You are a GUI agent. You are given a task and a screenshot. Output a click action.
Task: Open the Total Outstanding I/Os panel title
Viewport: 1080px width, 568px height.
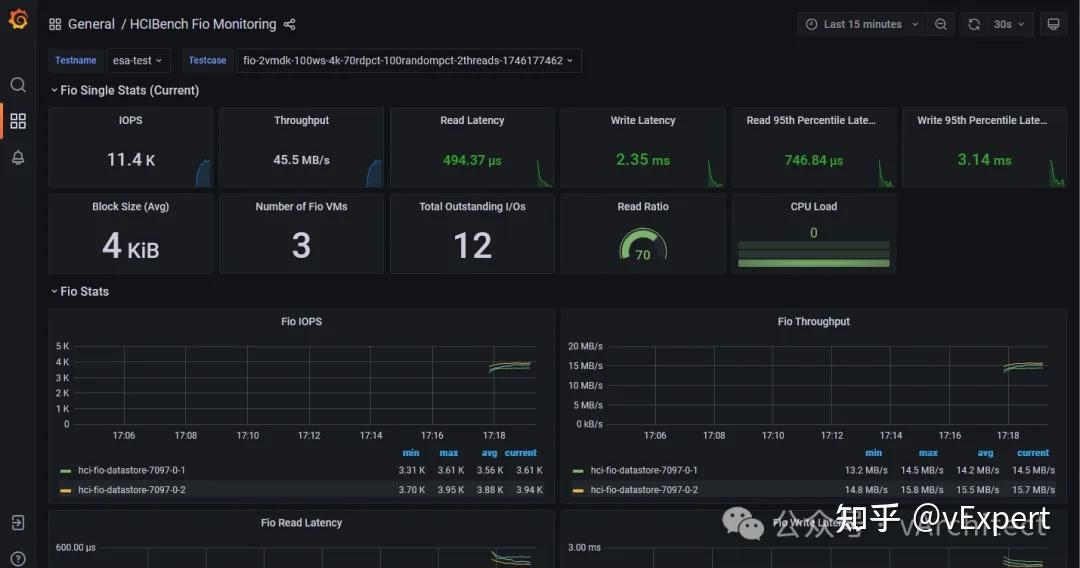(x=472, y=207)
